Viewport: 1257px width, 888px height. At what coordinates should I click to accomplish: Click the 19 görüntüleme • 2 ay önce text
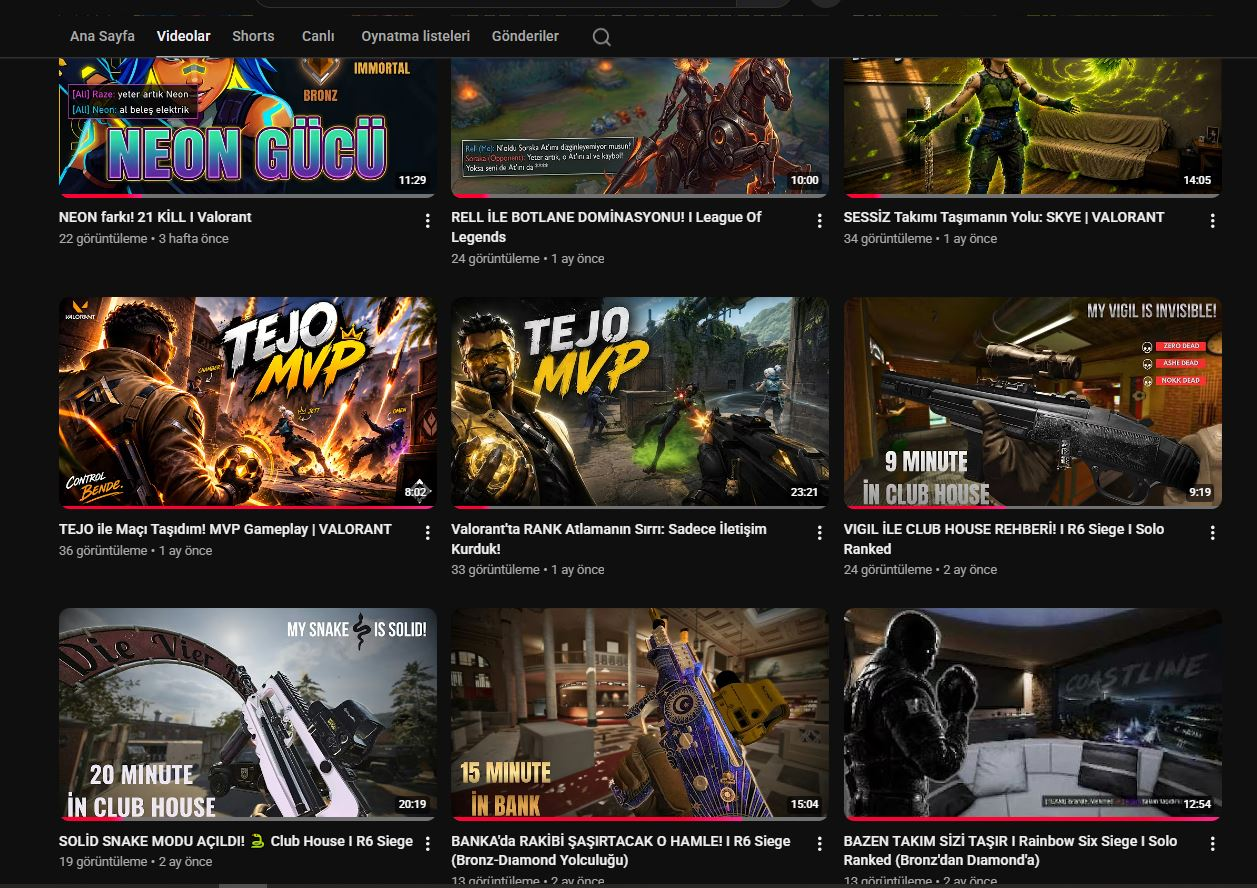tap(136, 862)
